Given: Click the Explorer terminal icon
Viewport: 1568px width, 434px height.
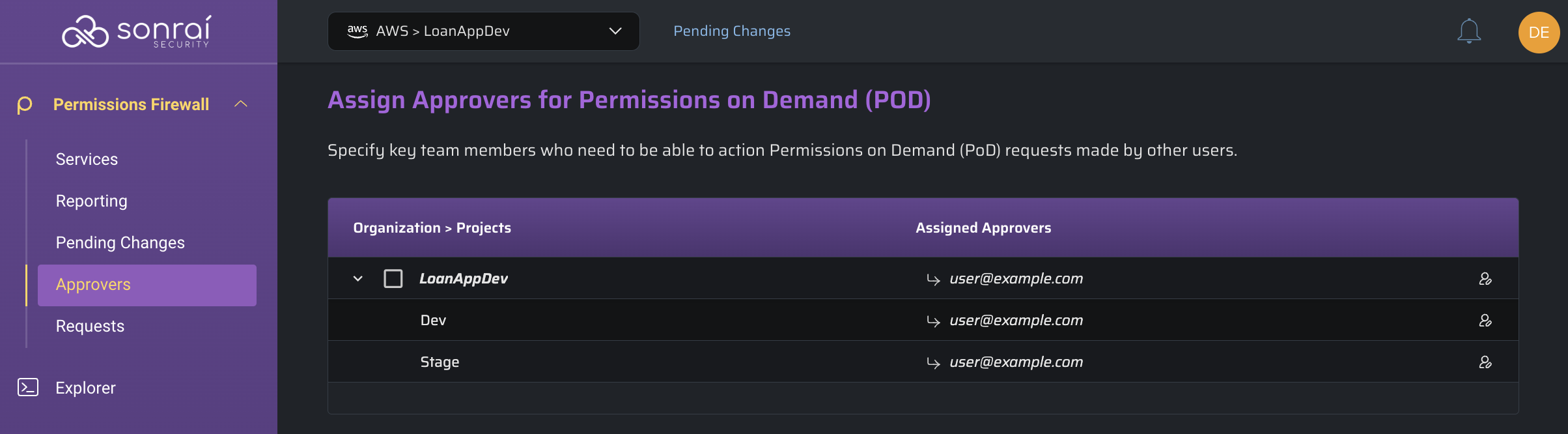Looking at the screenshot, I should coord(28,387).
